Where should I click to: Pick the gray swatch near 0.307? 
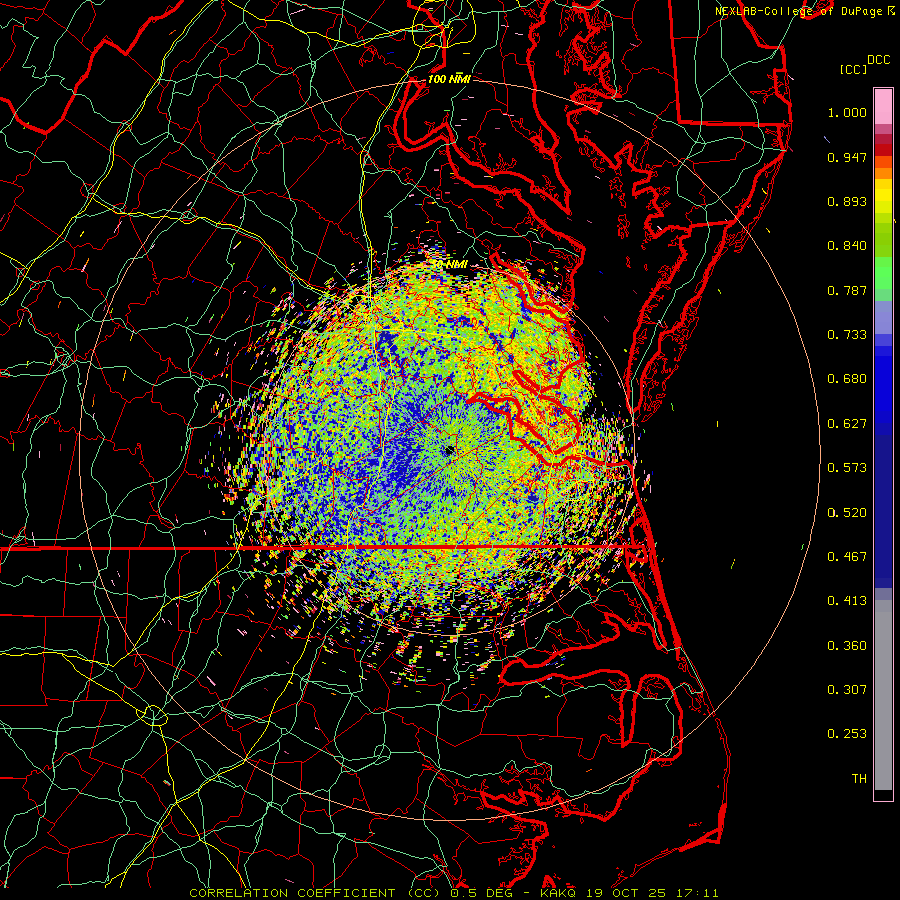click(x=883, y=695)
